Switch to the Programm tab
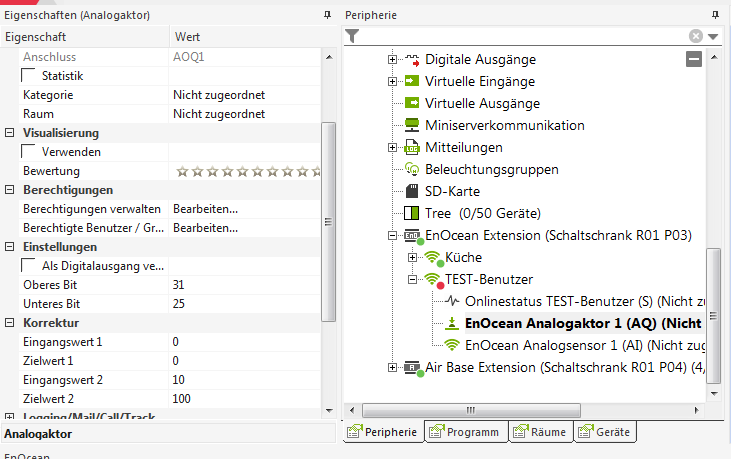This screenshot has height=459, width=731. coord(466,432)
